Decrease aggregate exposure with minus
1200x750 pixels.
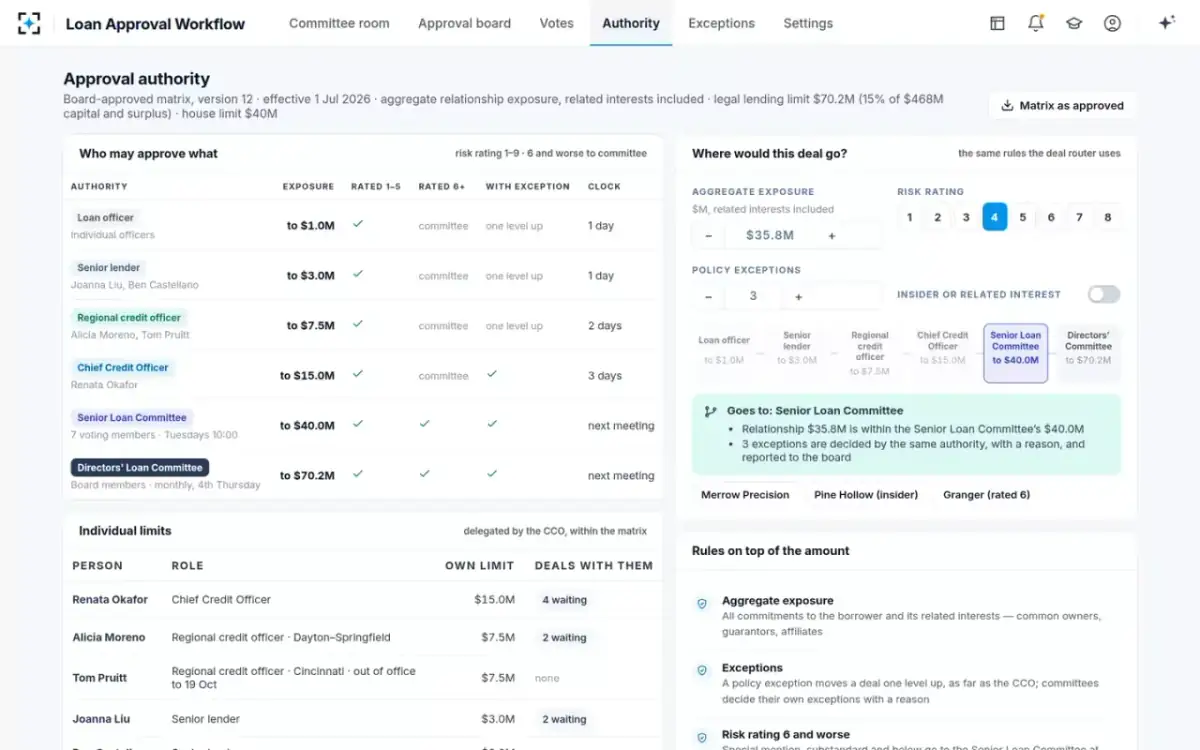click(x=709, y=235)
